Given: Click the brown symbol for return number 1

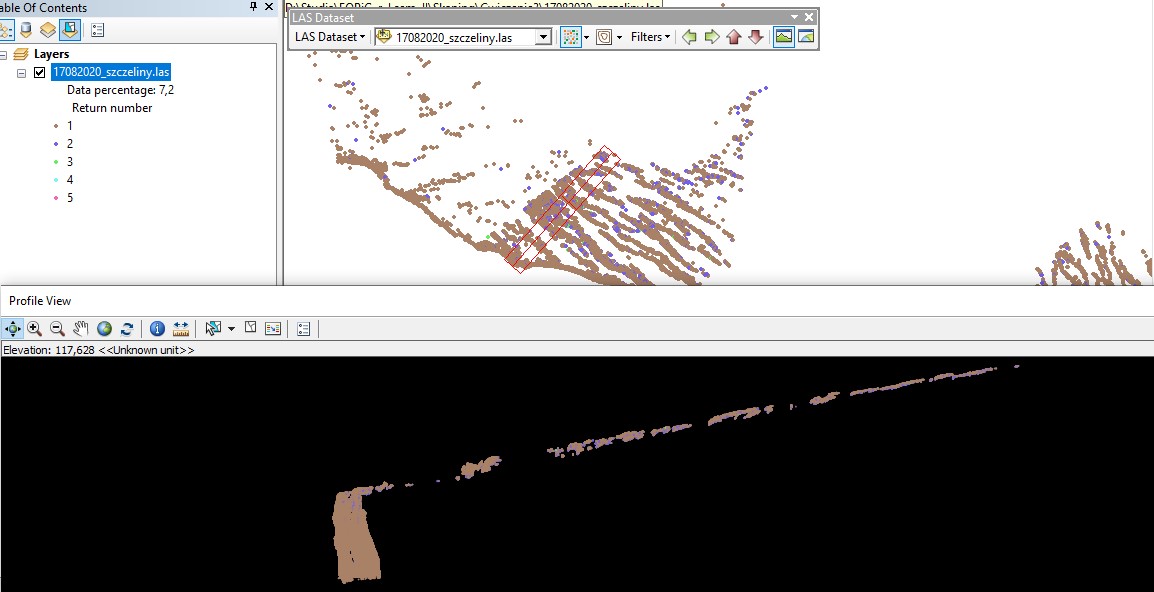Looking at the screenshot, I should click(x=55, y=126).
